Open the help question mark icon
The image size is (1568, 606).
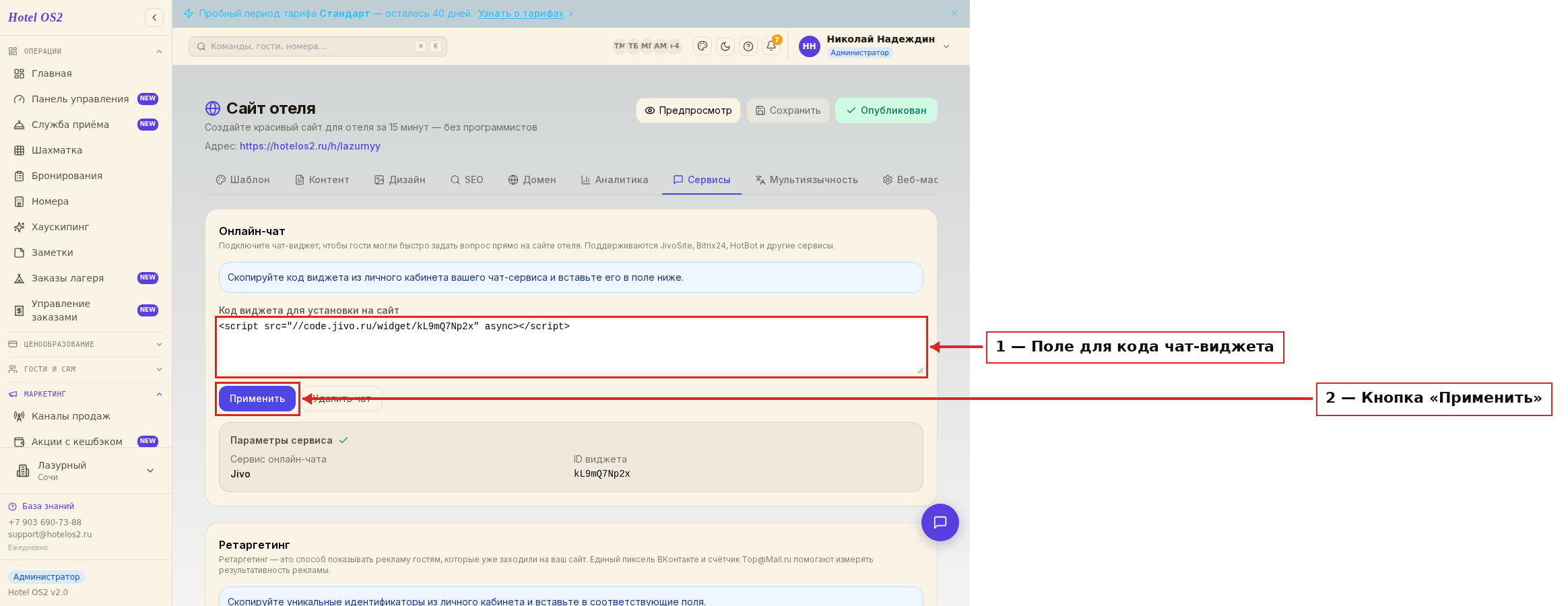tap(748, 46)
